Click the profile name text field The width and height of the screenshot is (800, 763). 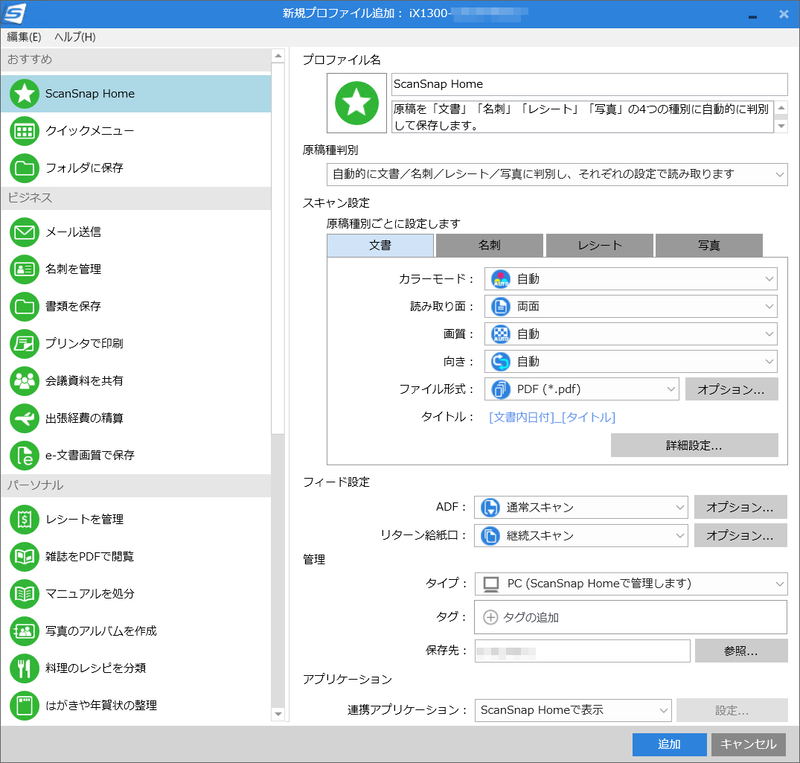click(589, 84)
